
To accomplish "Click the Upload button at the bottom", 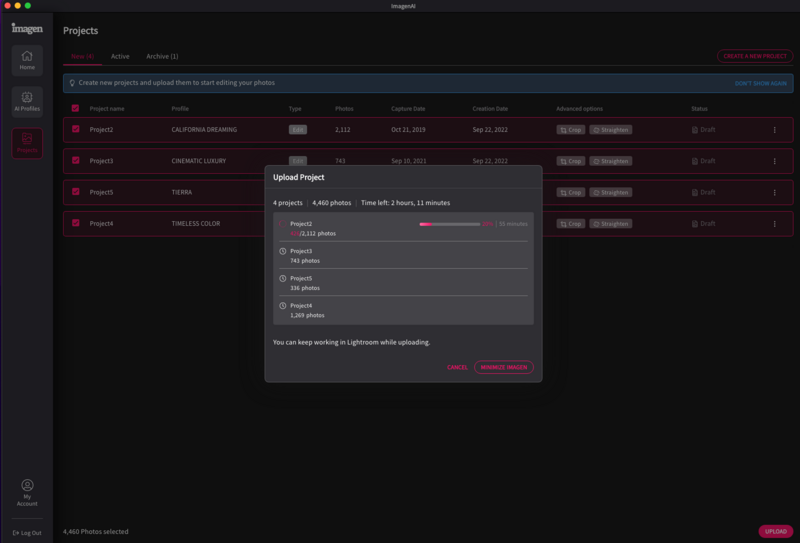I will point(776,531).
